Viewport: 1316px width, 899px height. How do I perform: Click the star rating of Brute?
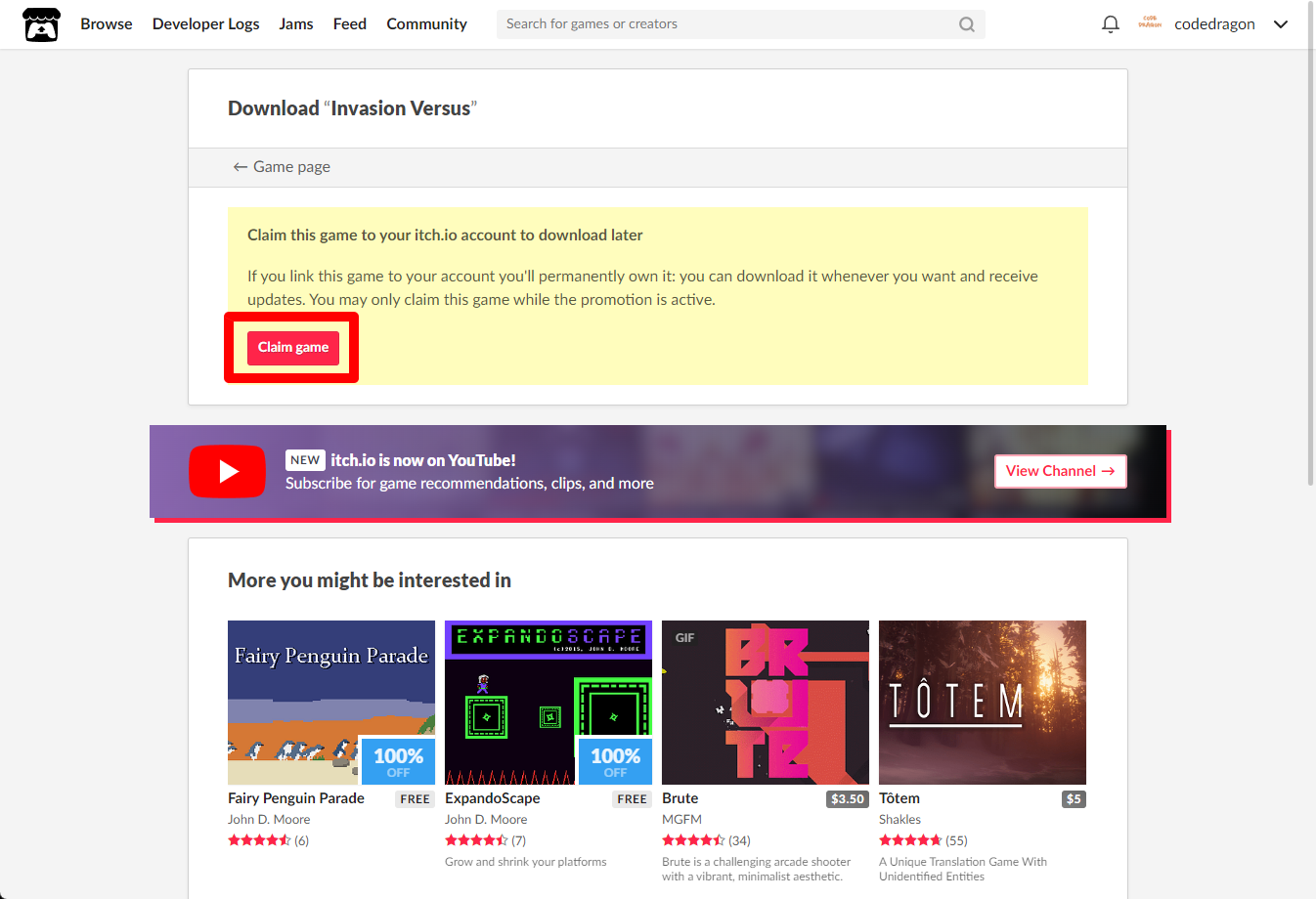(x=693, y=840)
